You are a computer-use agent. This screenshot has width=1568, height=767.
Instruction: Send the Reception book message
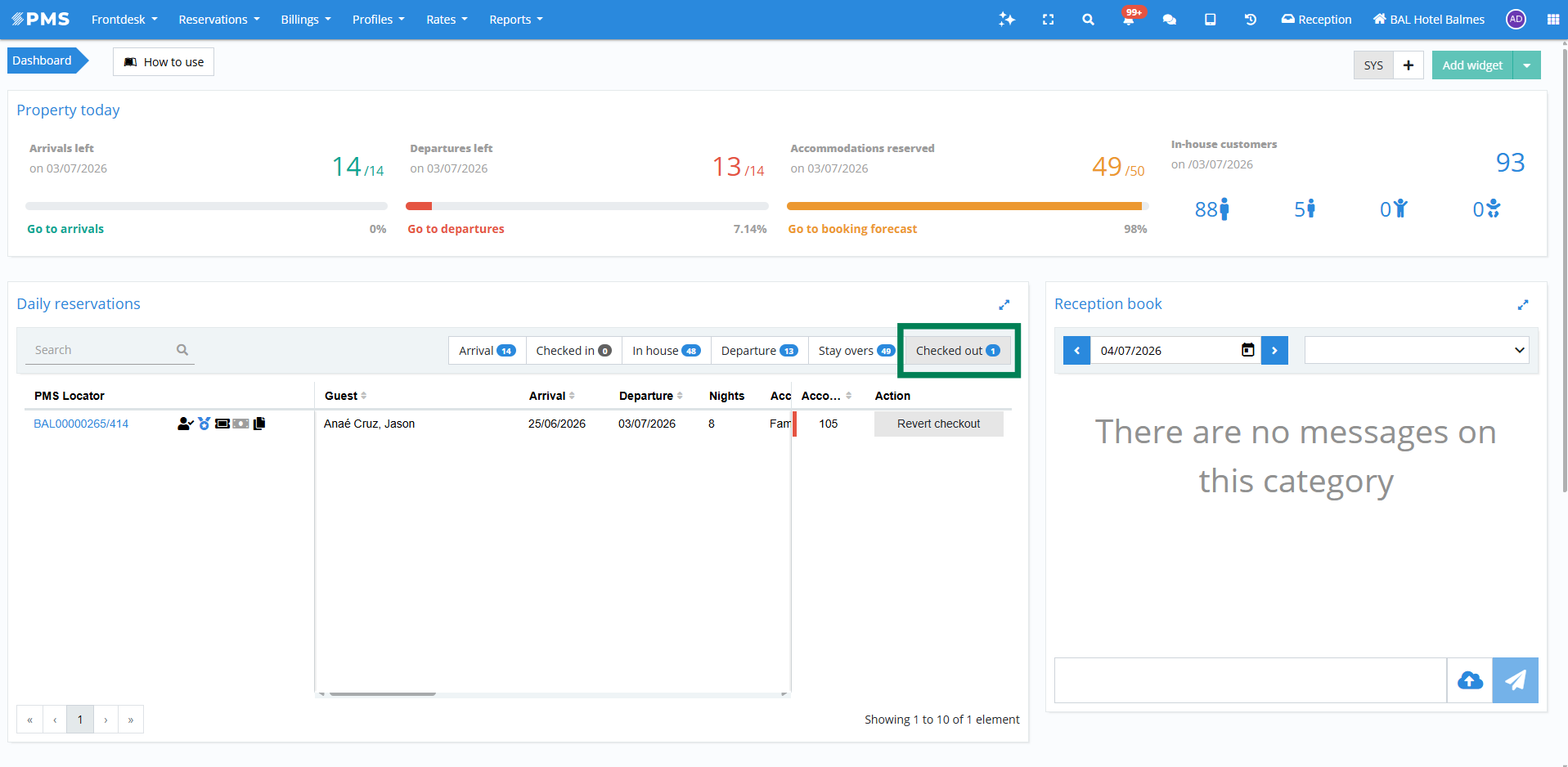(1516, 680)
